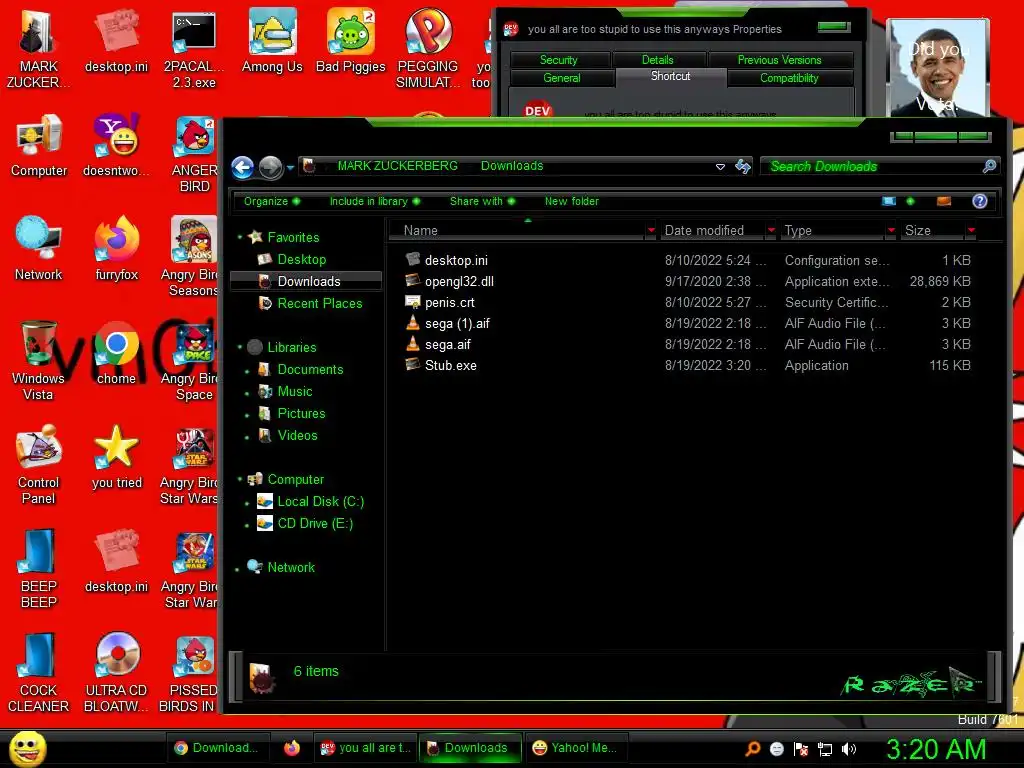Screen dimensions: 1024x768
Task: Select Libraries in the navigation pane
Action: [x=291, y=347]
